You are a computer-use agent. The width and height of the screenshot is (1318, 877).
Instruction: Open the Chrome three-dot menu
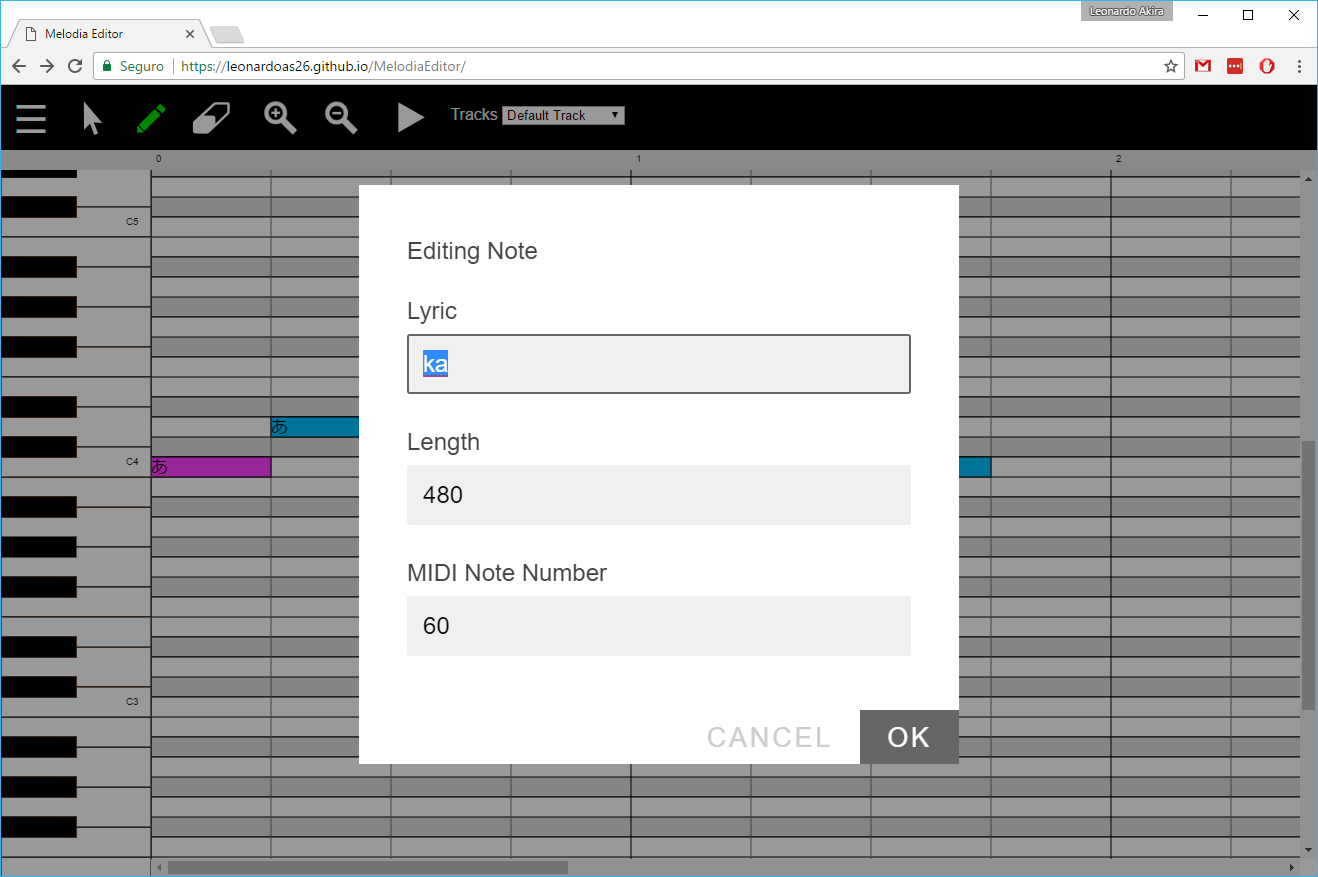1299,66
